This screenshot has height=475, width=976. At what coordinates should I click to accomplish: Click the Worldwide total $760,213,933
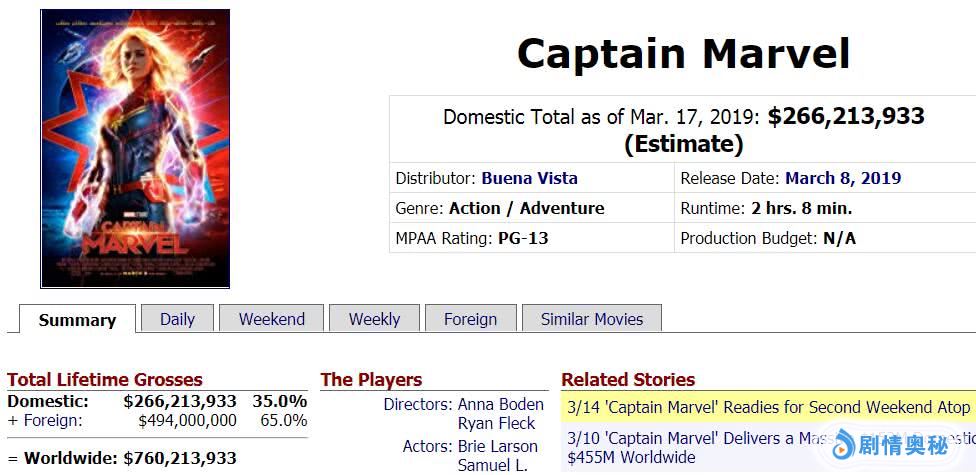pyautogui.click(x=180, y=458)
